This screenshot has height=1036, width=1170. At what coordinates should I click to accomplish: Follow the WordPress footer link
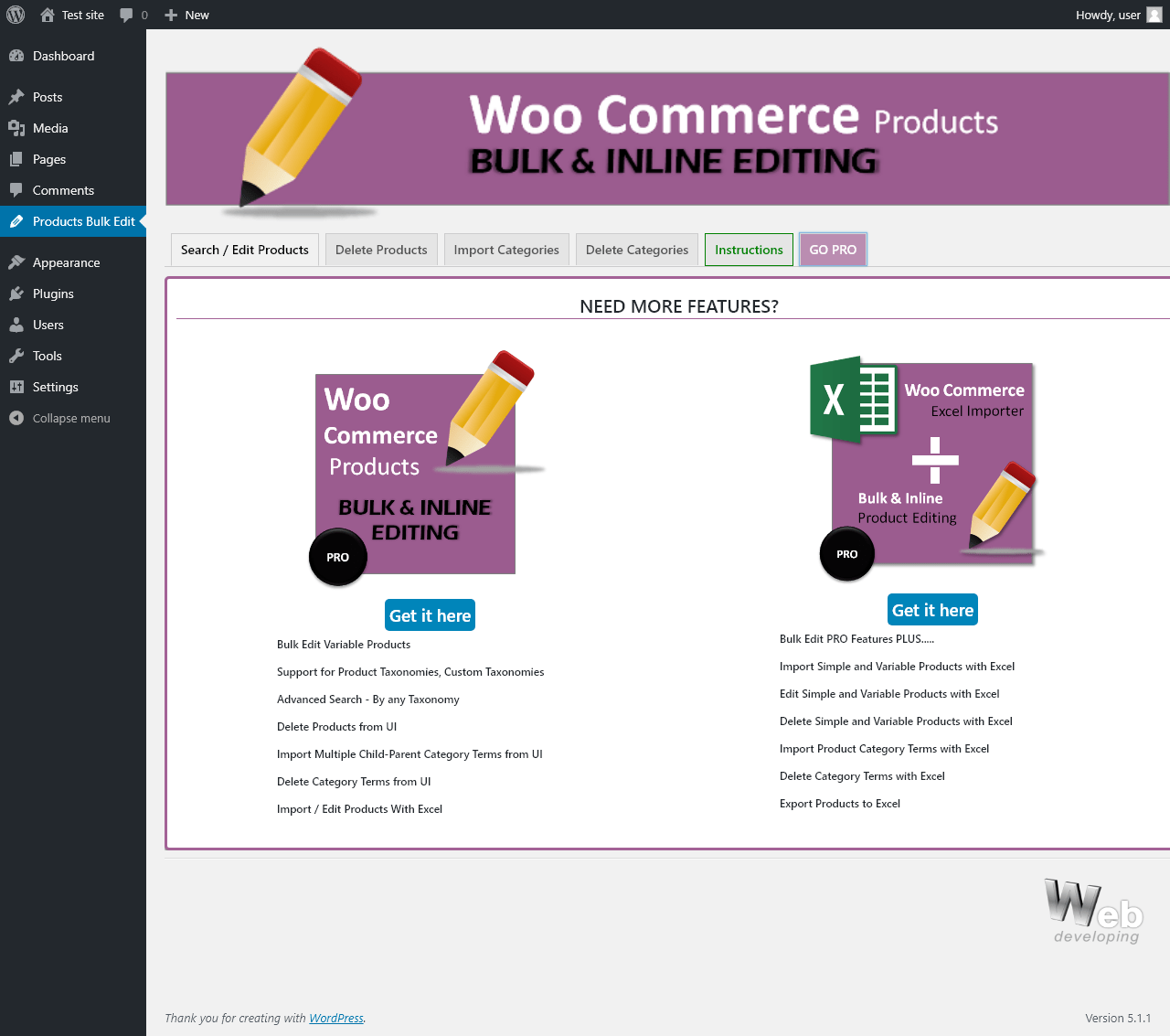pyautogui.click(x=336, y=1018)
